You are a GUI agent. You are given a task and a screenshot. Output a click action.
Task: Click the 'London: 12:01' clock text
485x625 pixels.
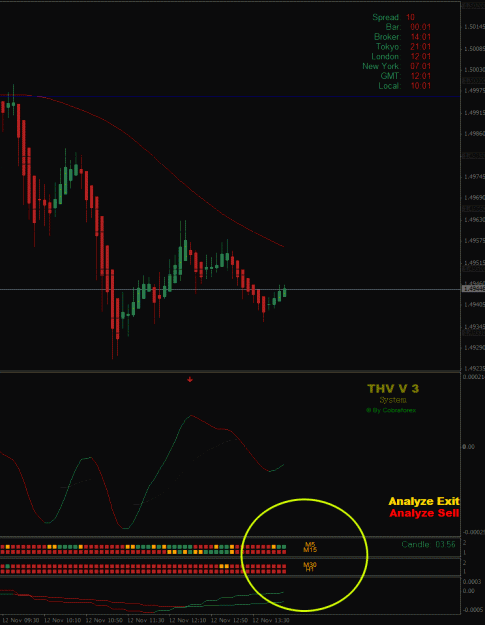tap(401, 57)
